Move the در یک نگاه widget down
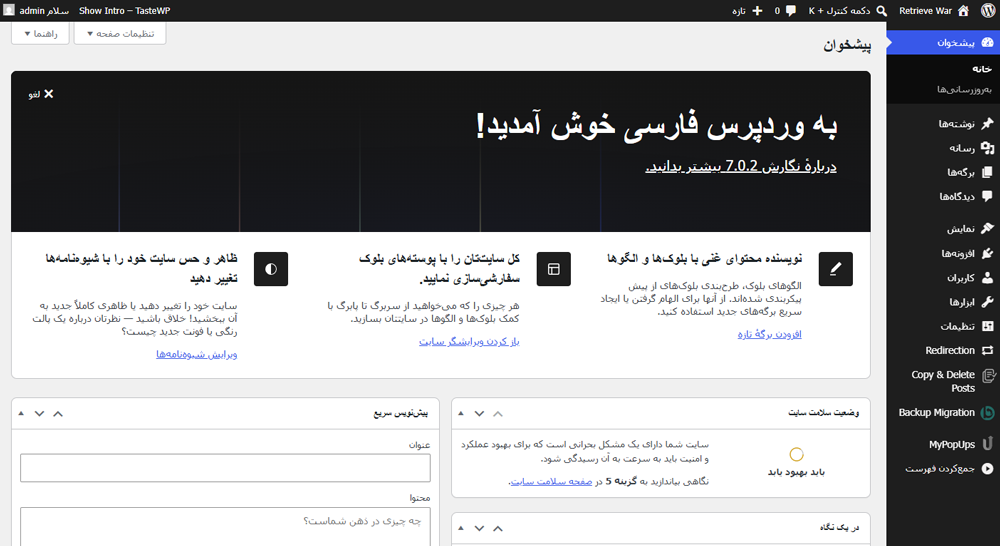Image resolution: width=1000 pixels, height=546 pixels. point(479,528)
